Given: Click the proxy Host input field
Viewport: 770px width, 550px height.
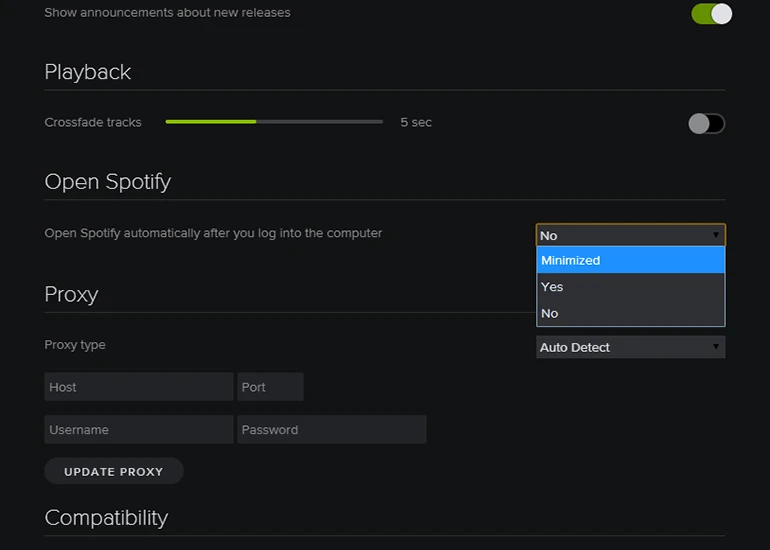Looking at the screenshot, I should [139, 387].
